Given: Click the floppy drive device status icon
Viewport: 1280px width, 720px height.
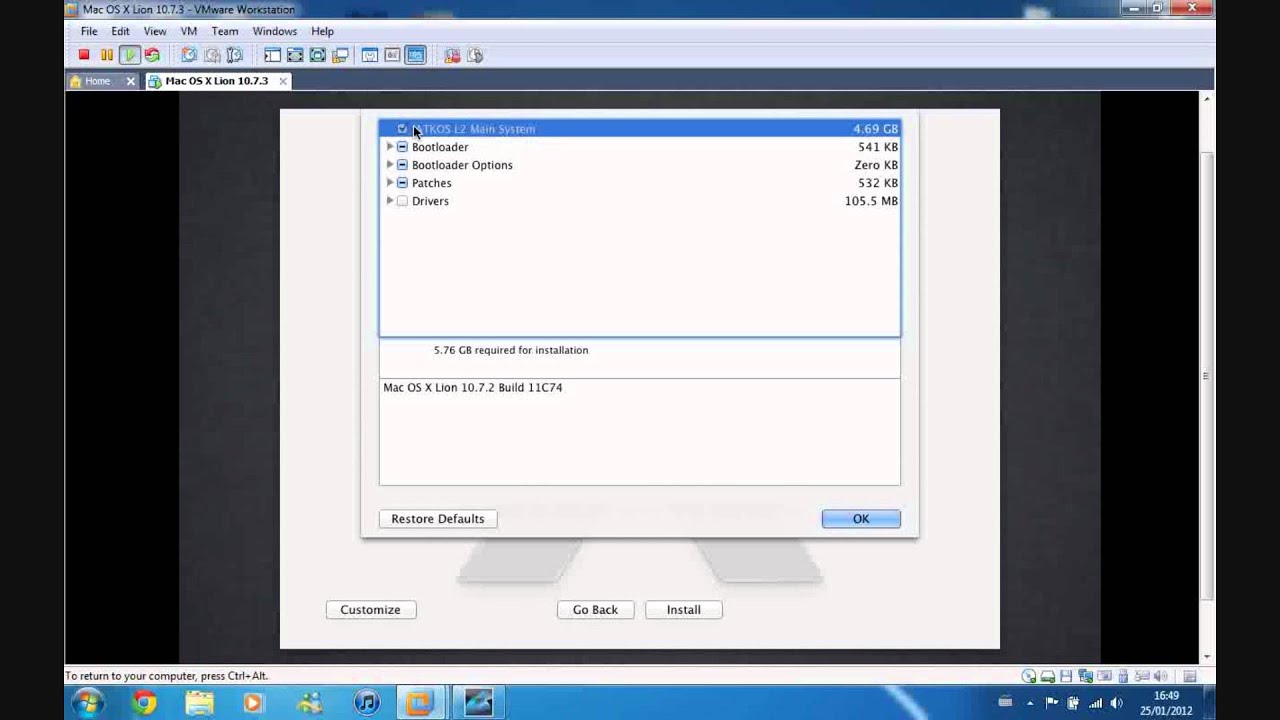Looking at the screenshot, I should (x=1067, y=676).
